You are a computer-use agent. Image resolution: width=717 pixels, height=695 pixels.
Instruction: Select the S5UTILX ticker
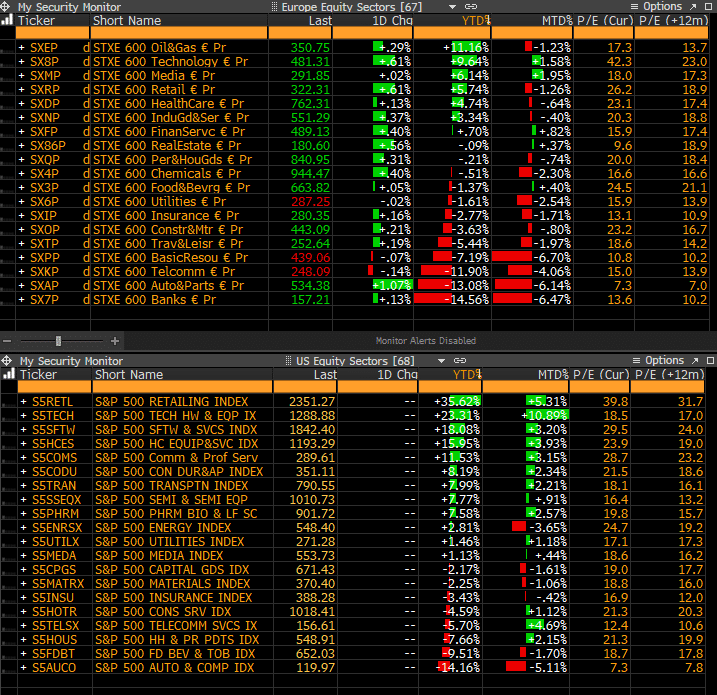[x=55, y=541]
